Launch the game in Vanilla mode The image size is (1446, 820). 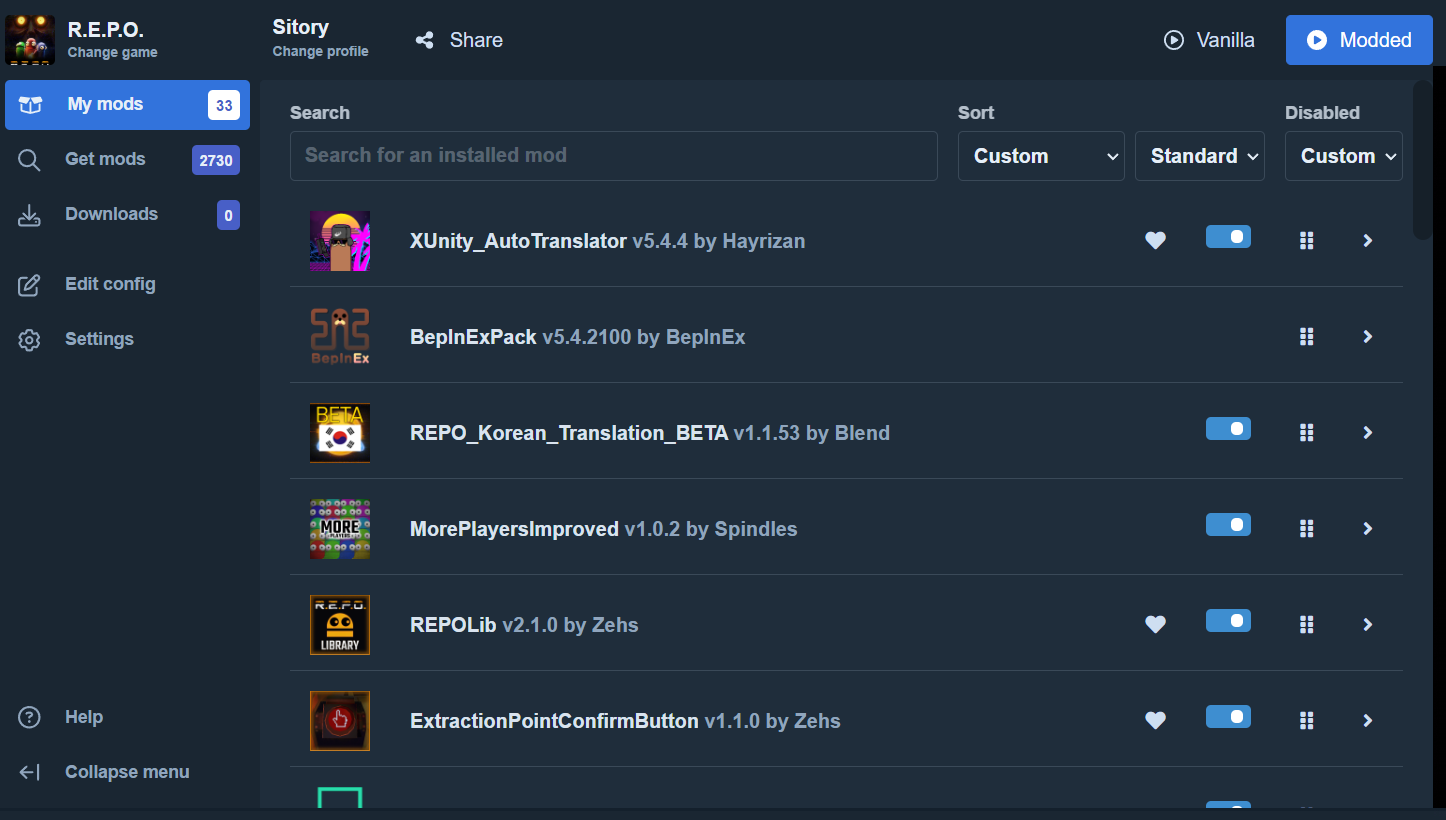pyautogui.click(x=1209, y=40)
